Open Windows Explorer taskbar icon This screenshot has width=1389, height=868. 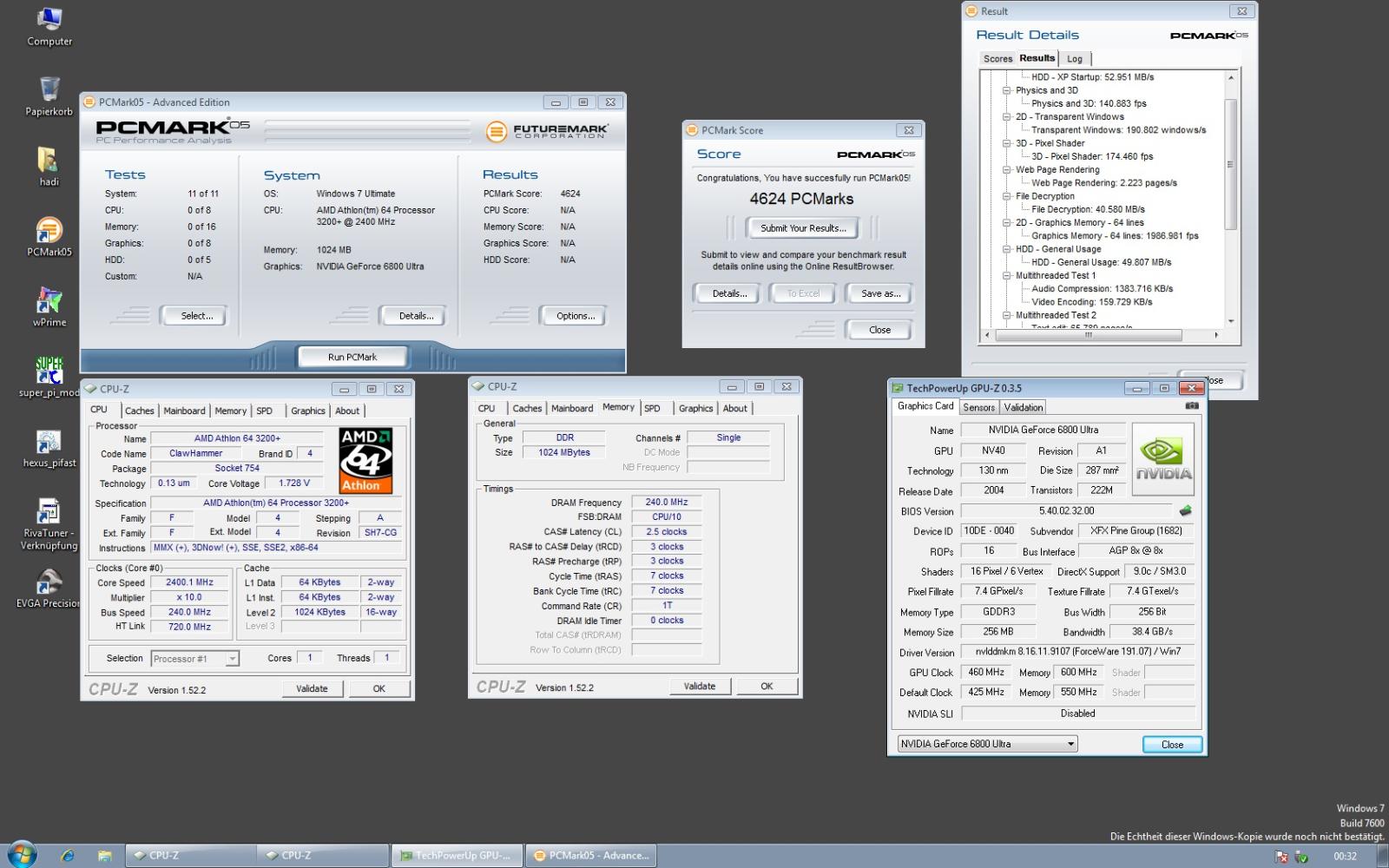tap(104, 856)
